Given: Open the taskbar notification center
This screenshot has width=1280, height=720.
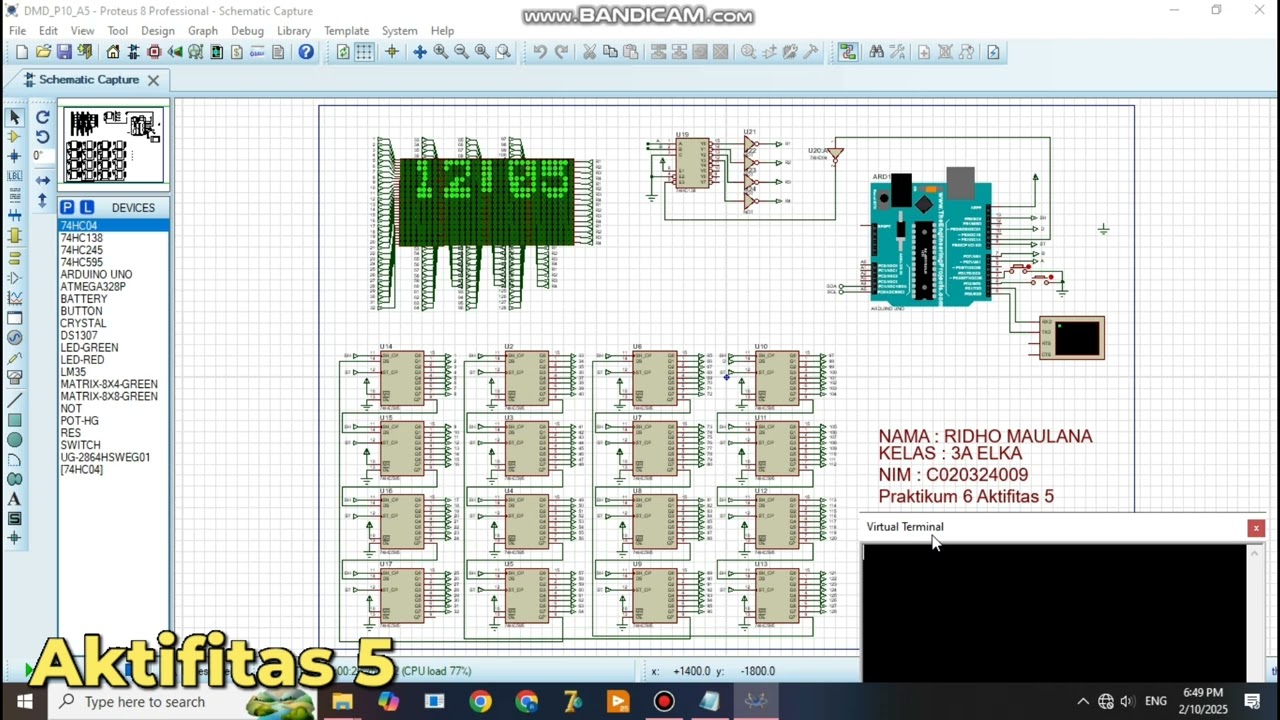Looking at the screenshot, I should [x=1252, y=701].
